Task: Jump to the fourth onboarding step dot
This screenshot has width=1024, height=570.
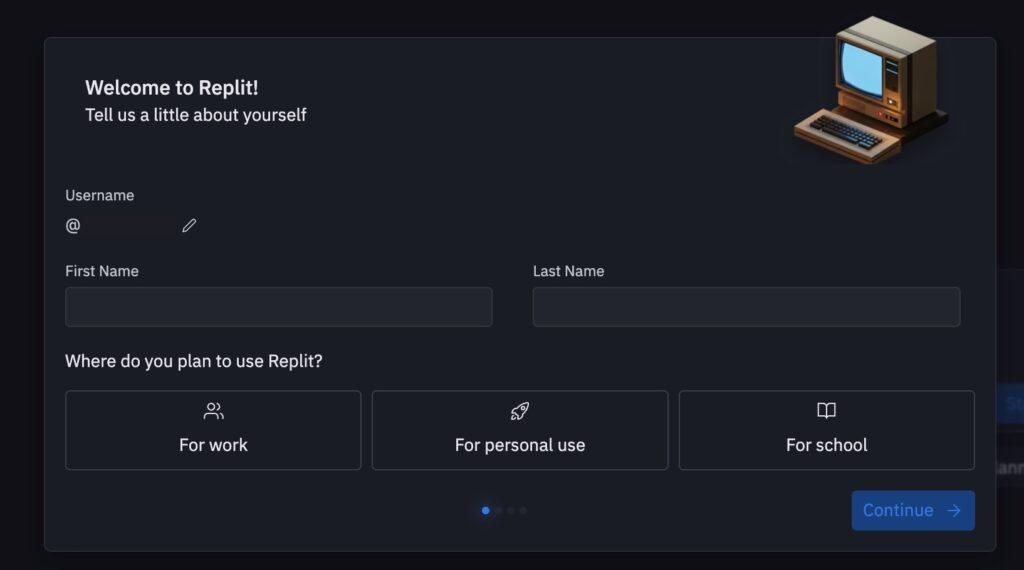Action: [523, 511]
